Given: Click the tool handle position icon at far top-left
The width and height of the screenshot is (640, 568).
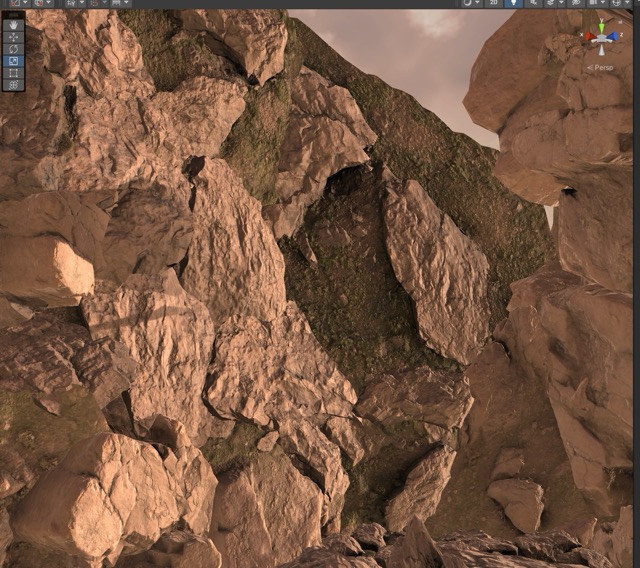Looking at the screenshot, I should click(x=16, y=2).
